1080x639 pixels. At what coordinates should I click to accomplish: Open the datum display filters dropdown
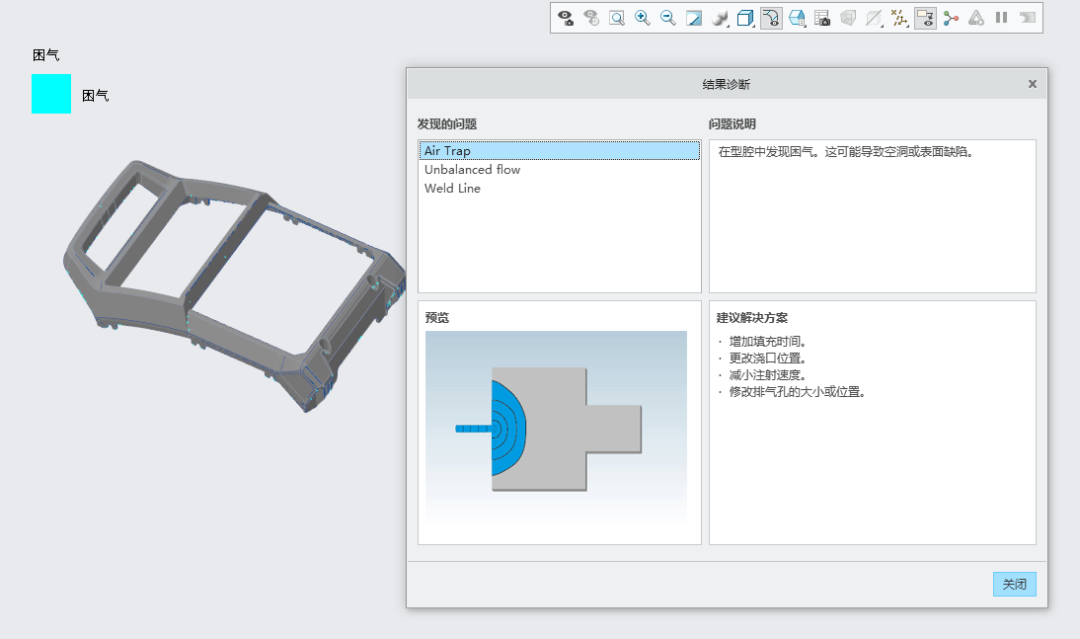coord(900,18)
